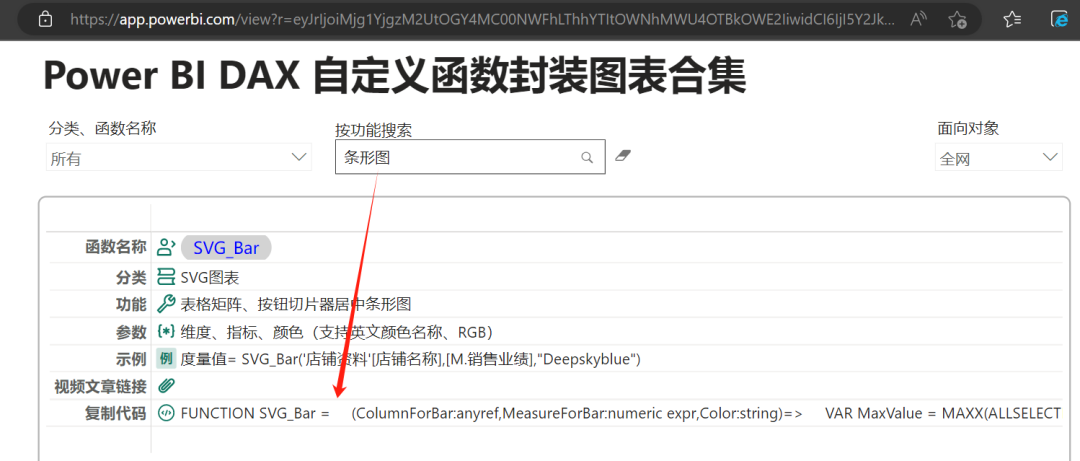Click the 条形图 search input field

470,157
